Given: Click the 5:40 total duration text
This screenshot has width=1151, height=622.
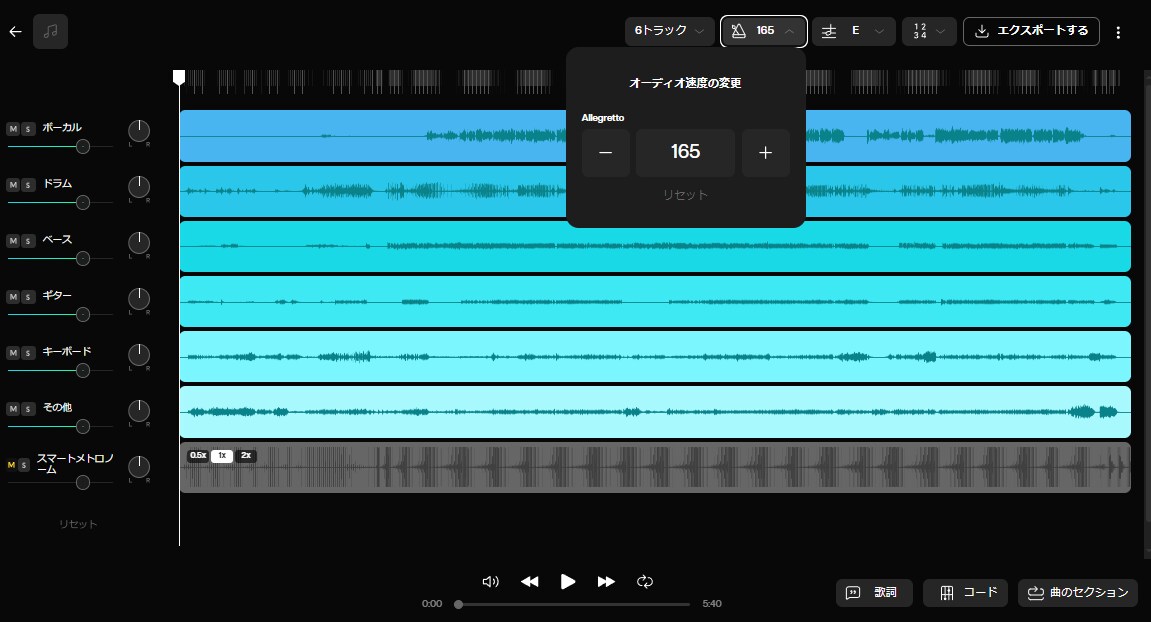Looking at the screenshot, I should 711,604.
